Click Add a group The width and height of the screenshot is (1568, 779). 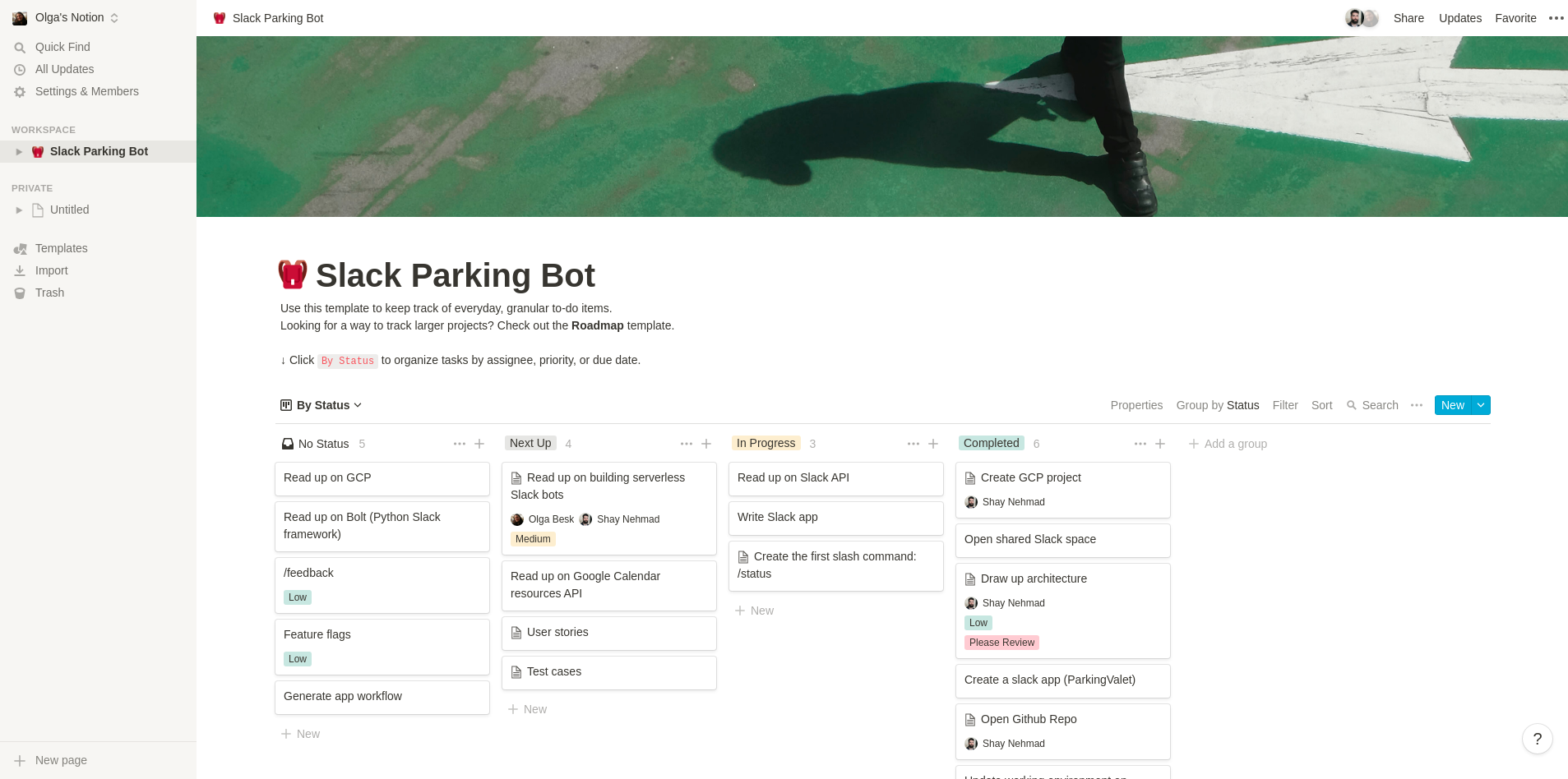coord(1228,444)
